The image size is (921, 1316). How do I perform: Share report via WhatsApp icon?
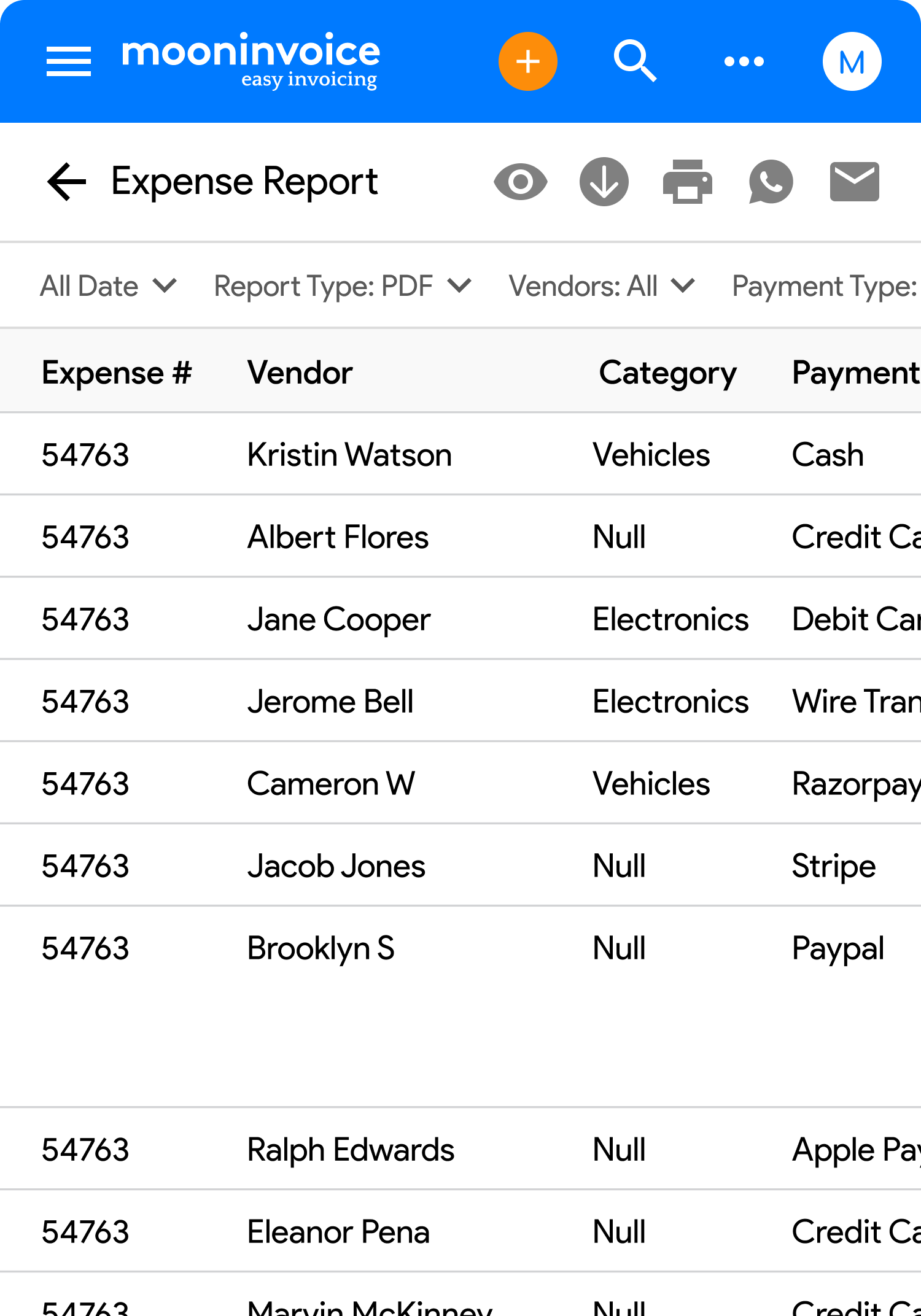coord(771,182)
